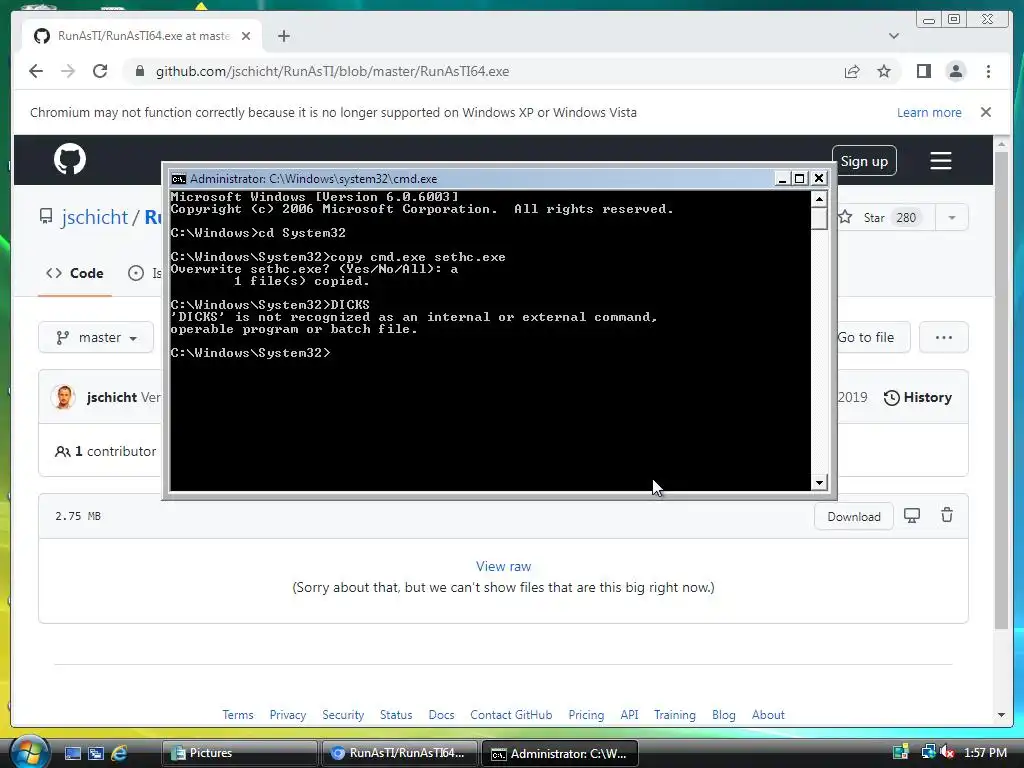
Task: Go back using the browser back arrow
Action: (36, 71)
